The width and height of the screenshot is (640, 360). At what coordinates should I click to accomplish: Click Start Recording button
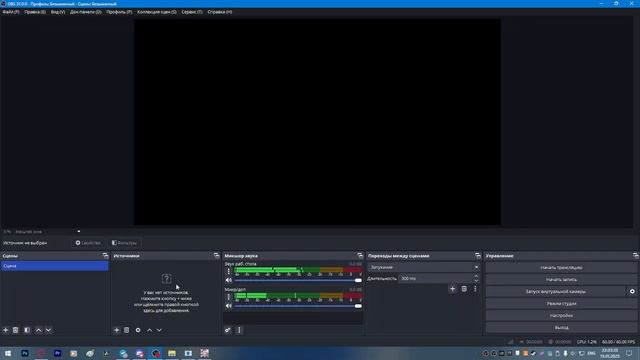[561, 280]
